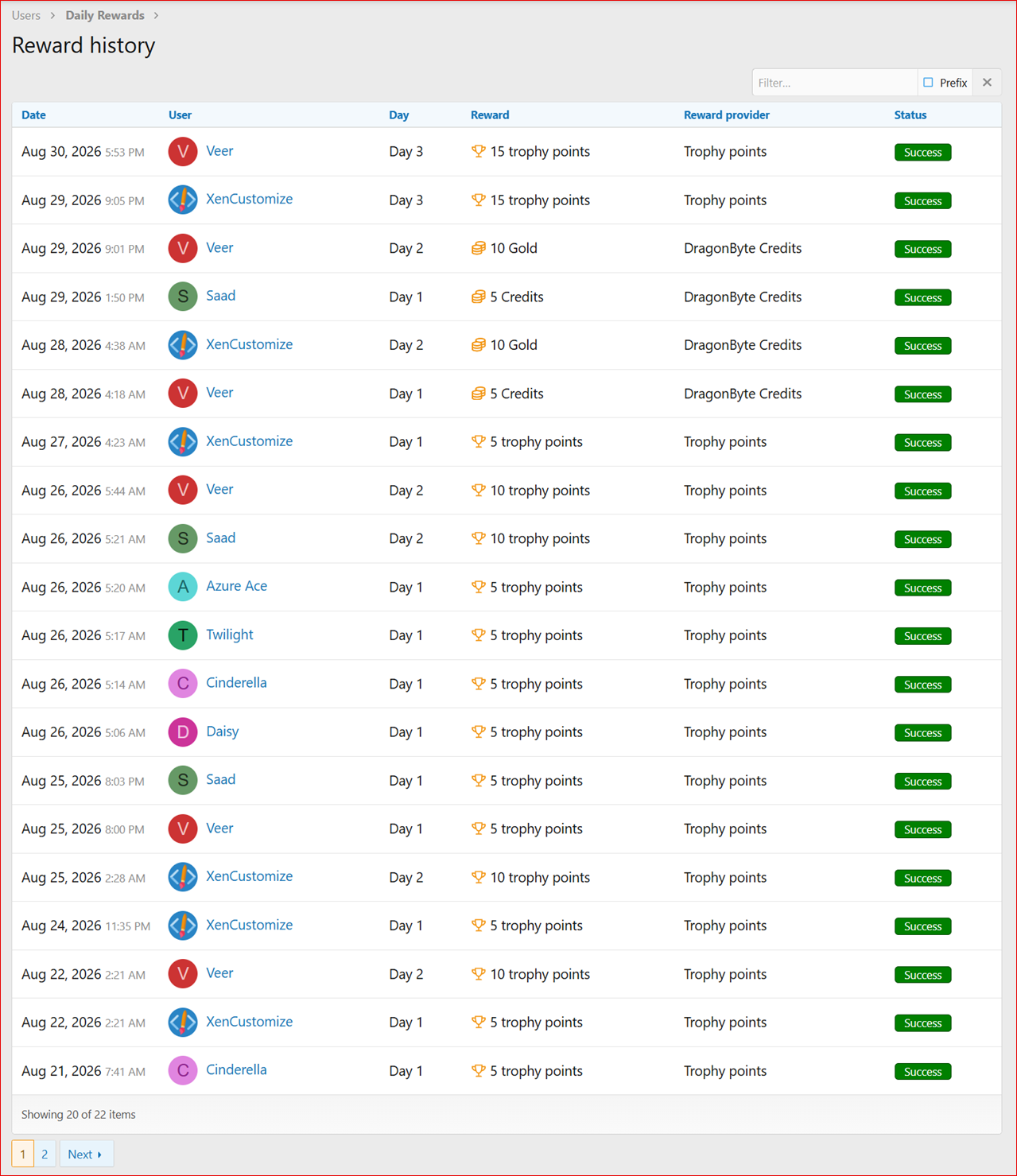Click Cinderella's avatar in Aug 26 row
Image resolution: width=1017 pixels, height=1176 pixels.
(x=183, y=684)
